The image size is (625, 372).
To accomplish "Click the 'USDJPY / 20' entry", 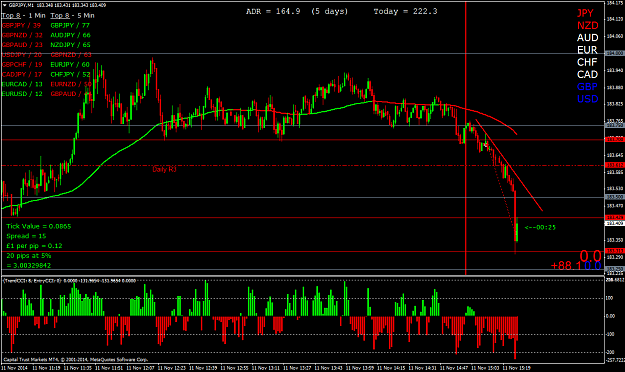I will coord(22,55).
